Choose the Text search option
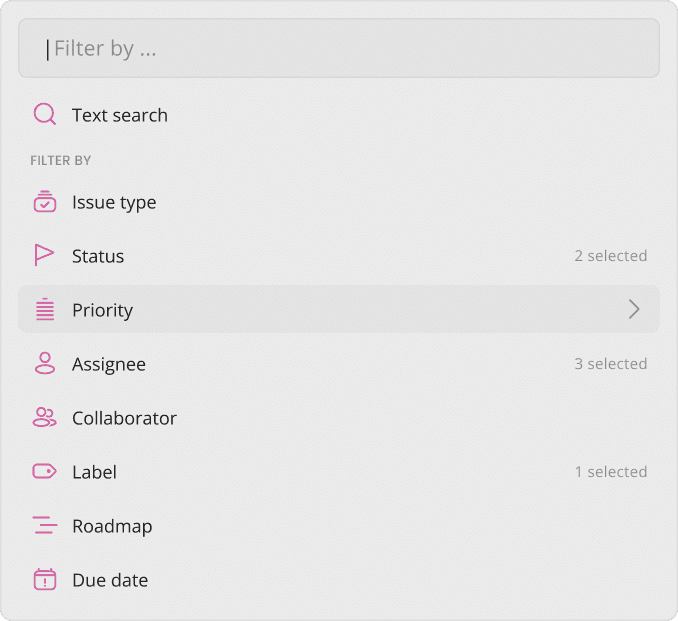The height and width of the screenshot is (621, 678). pos(339,115)
